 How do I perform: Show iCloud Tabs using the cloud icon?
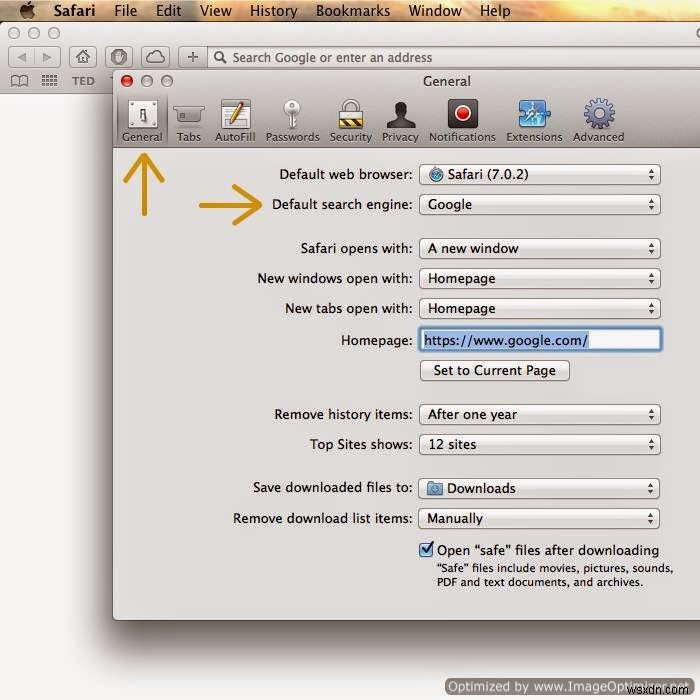(155, 57)
